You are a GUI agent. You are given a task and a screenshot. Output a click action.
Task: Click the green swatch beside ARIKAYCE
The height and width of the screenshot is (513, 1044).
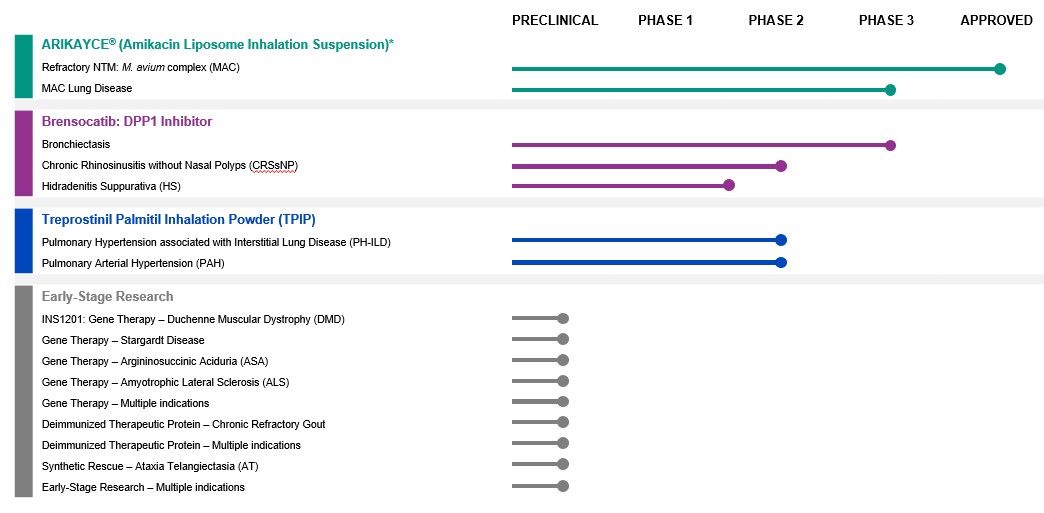click(24, 66)
